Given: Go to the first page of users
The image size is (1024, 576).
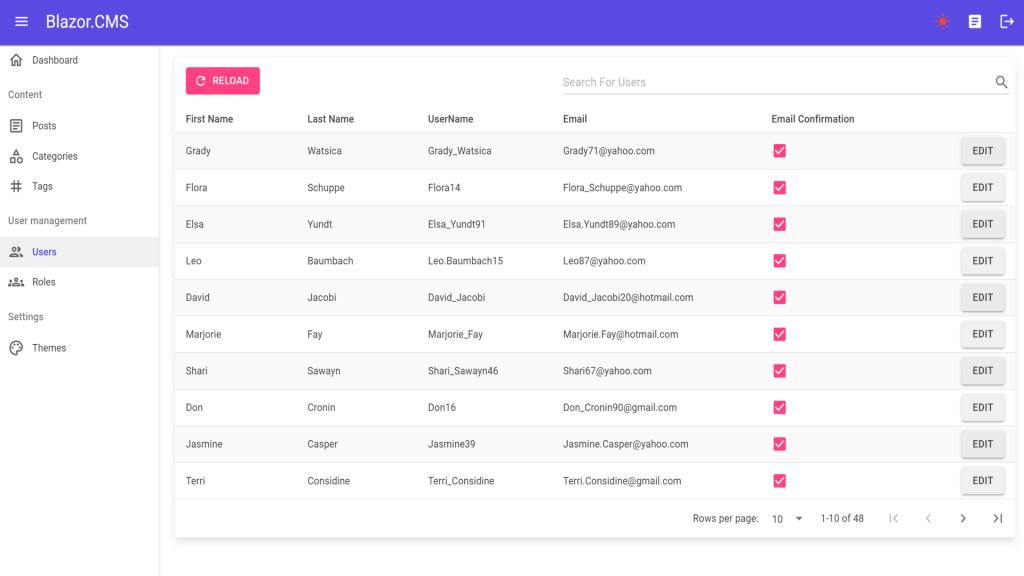Looking at the screenshot, I should tap(894, 518).
